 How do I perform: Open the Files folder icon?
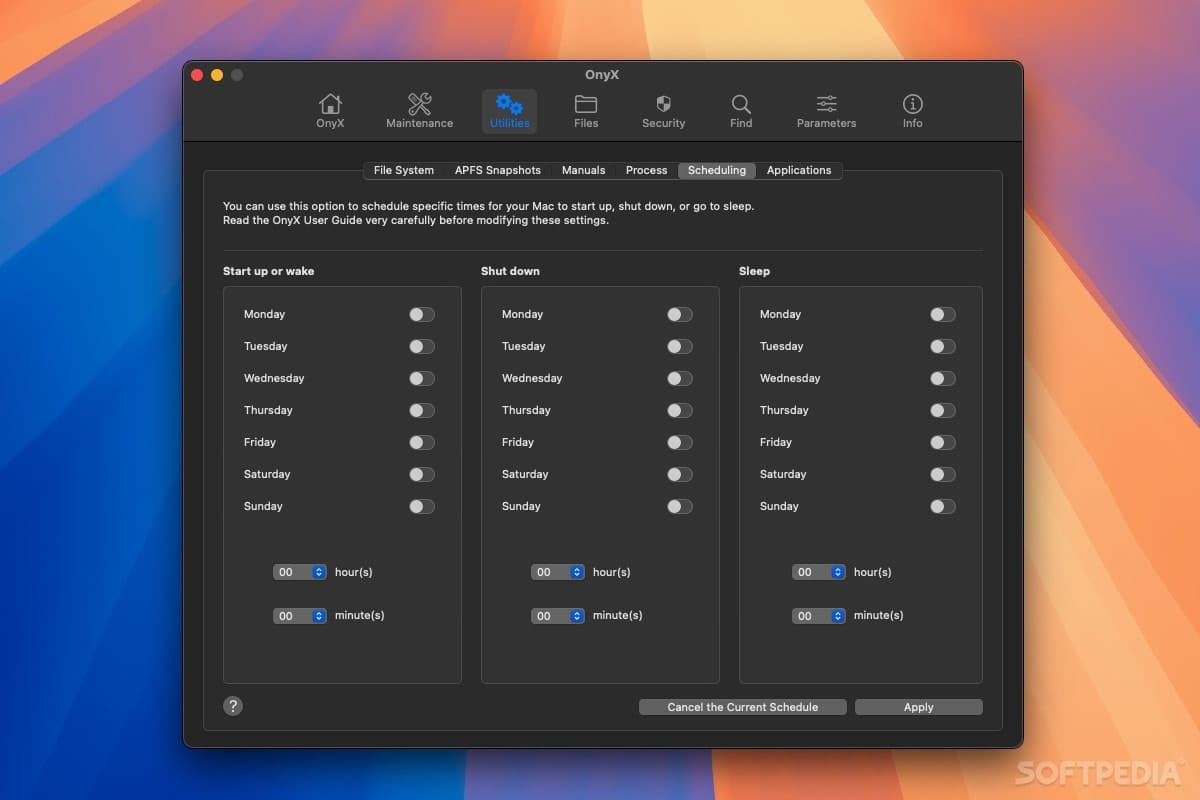(586, 110)
